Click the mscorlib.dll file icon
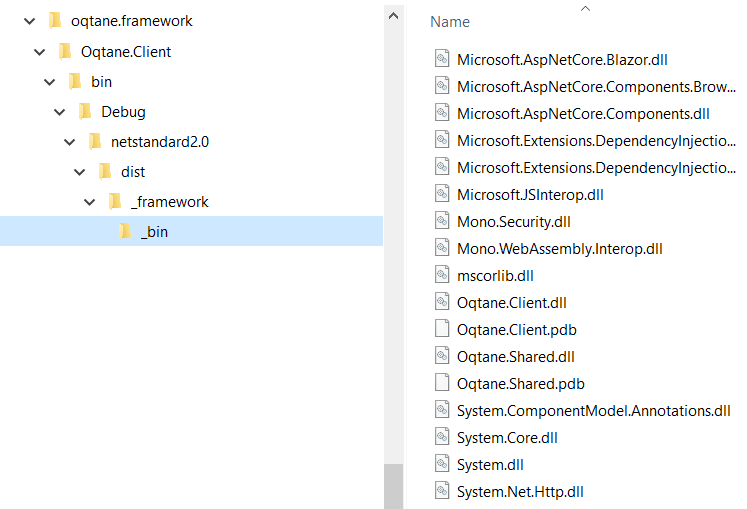 point(442,275)
